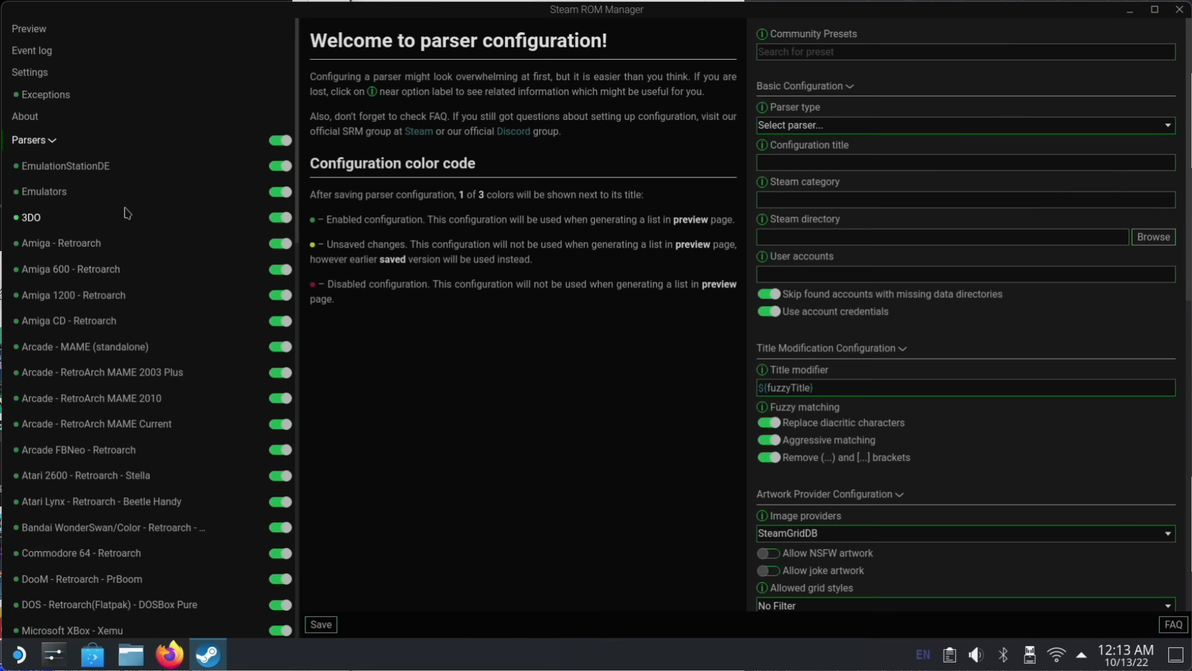Go to the Settings page

[30, 72]
